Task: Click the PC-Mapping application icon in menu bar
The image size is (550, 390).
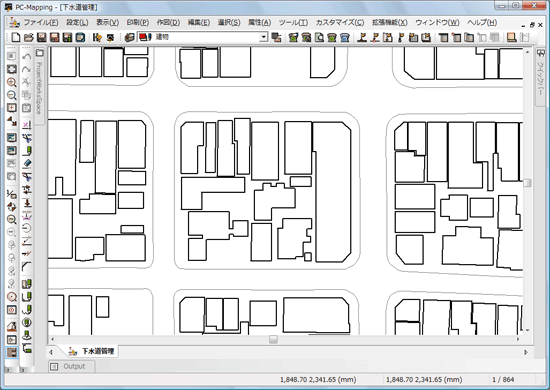Action: [x=14, y=22]
